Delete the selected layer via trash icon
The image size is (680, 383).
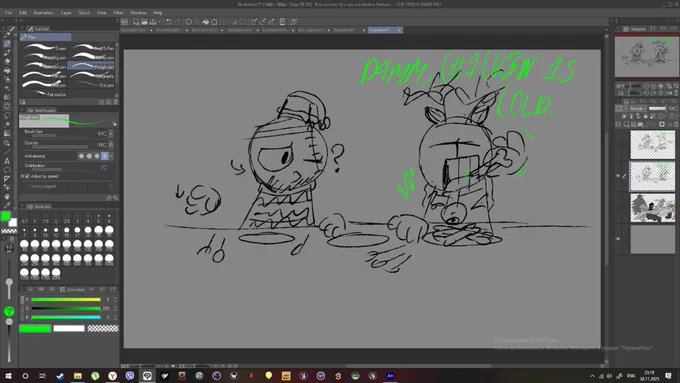pyautogui.click(x=676, y=124)
